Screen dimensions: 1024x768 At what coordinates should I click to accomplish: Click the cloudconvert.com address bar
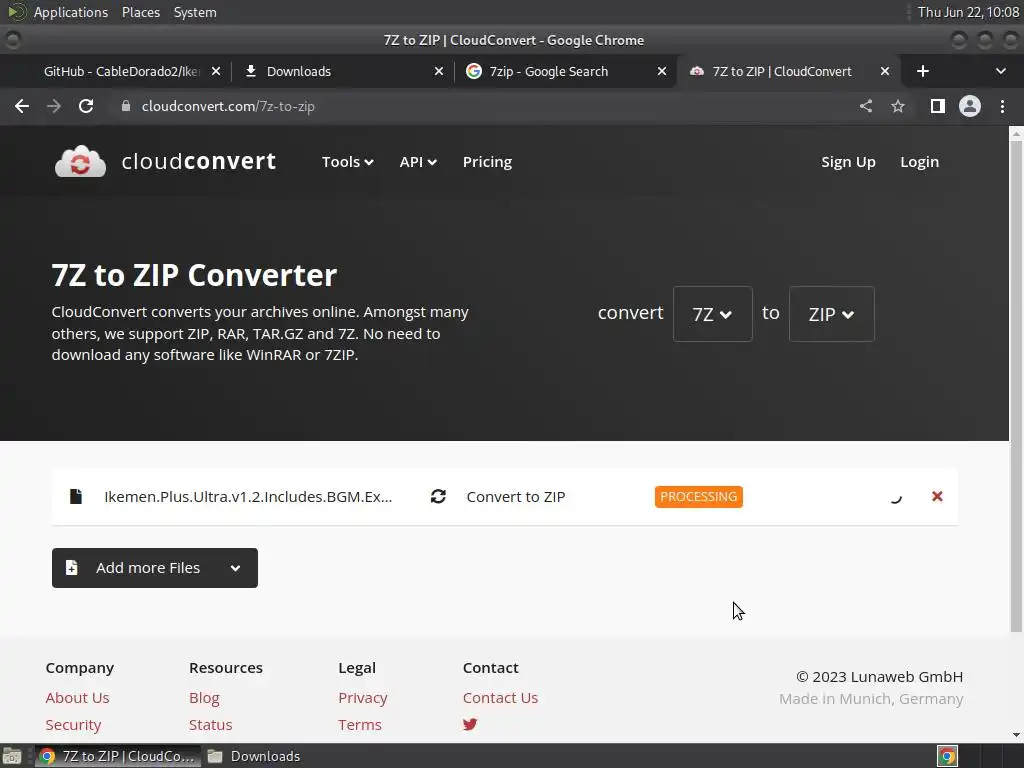coord(483,106)
